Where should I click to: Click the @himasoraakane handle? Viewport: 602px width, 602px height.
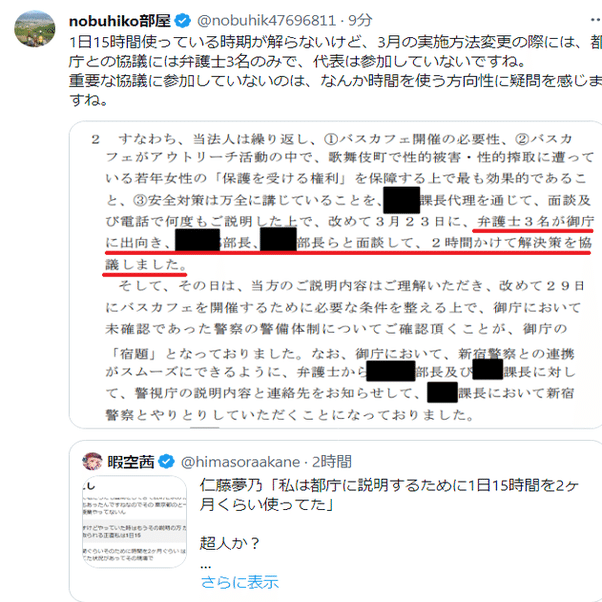tap(240, 461)
